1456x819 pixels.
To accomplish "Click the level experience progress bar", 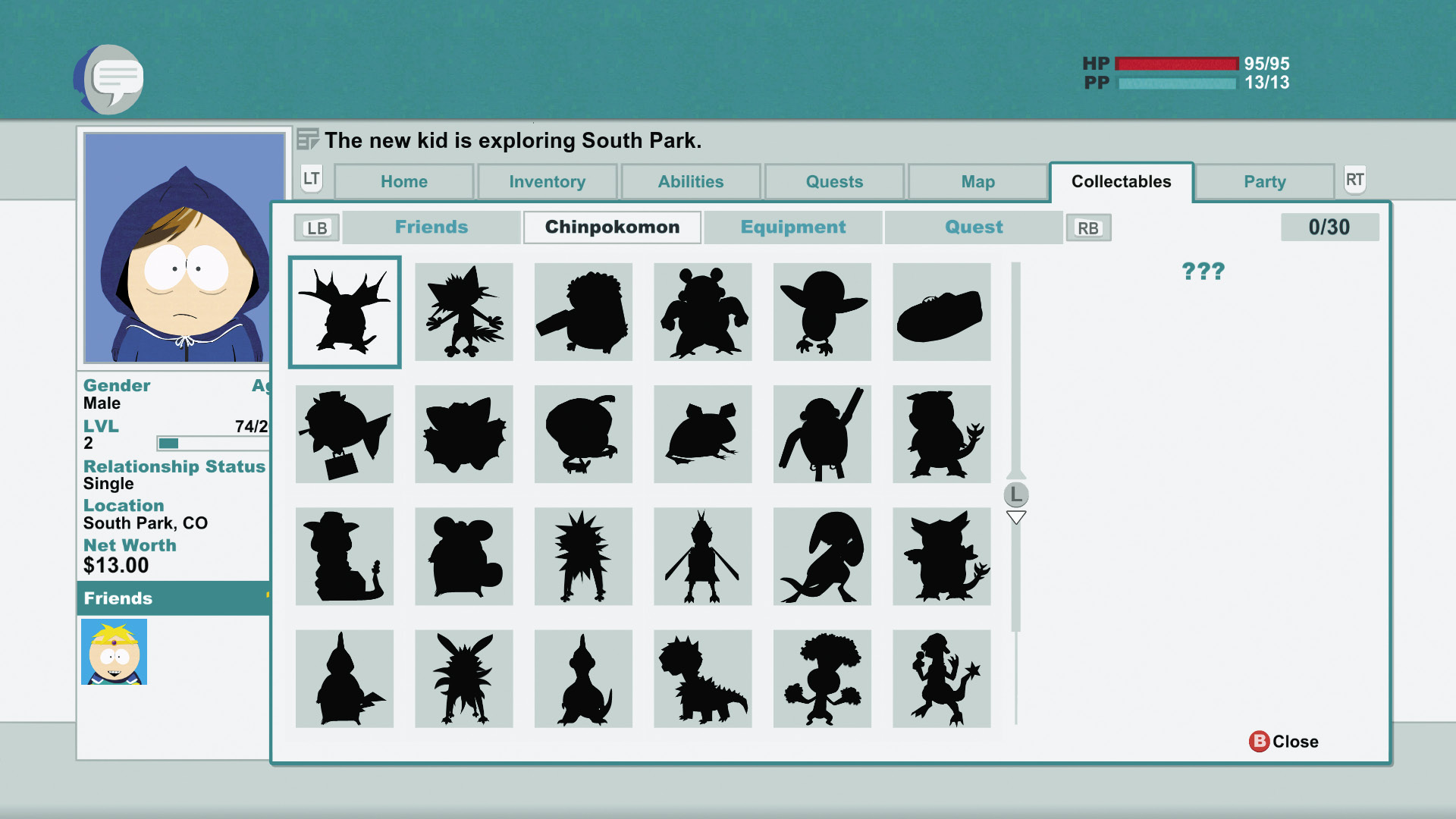I will click(x=213, y=444).
